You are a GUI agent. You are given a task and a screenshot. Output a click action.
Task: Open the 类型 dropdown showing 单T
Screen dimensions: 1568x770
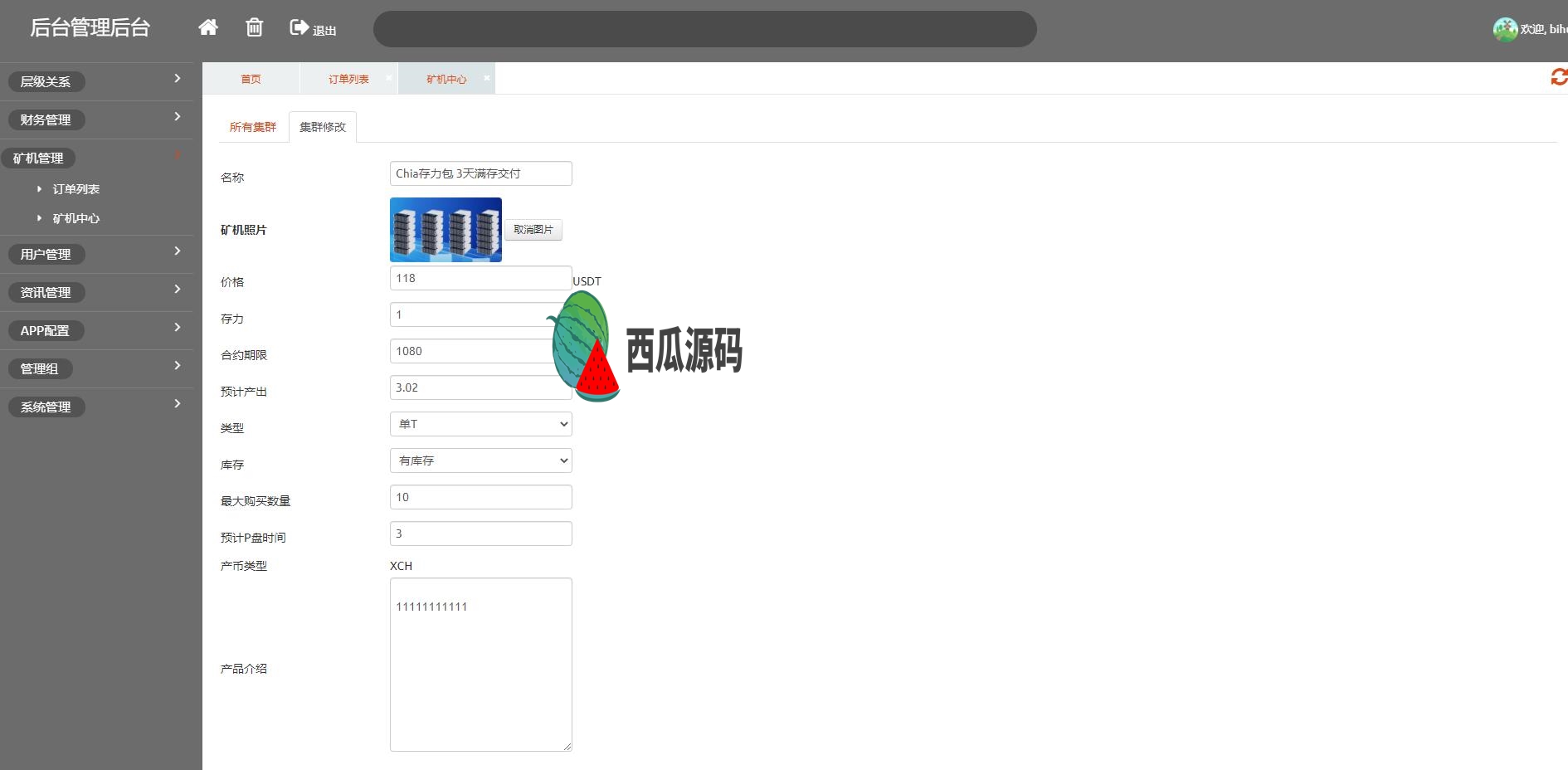[481, 424]
